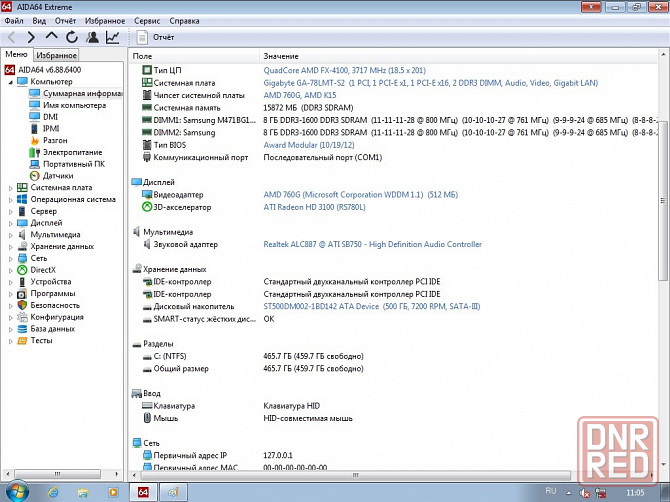
Task: Expand the Сервер tree node
Action: tap(11, 211)
